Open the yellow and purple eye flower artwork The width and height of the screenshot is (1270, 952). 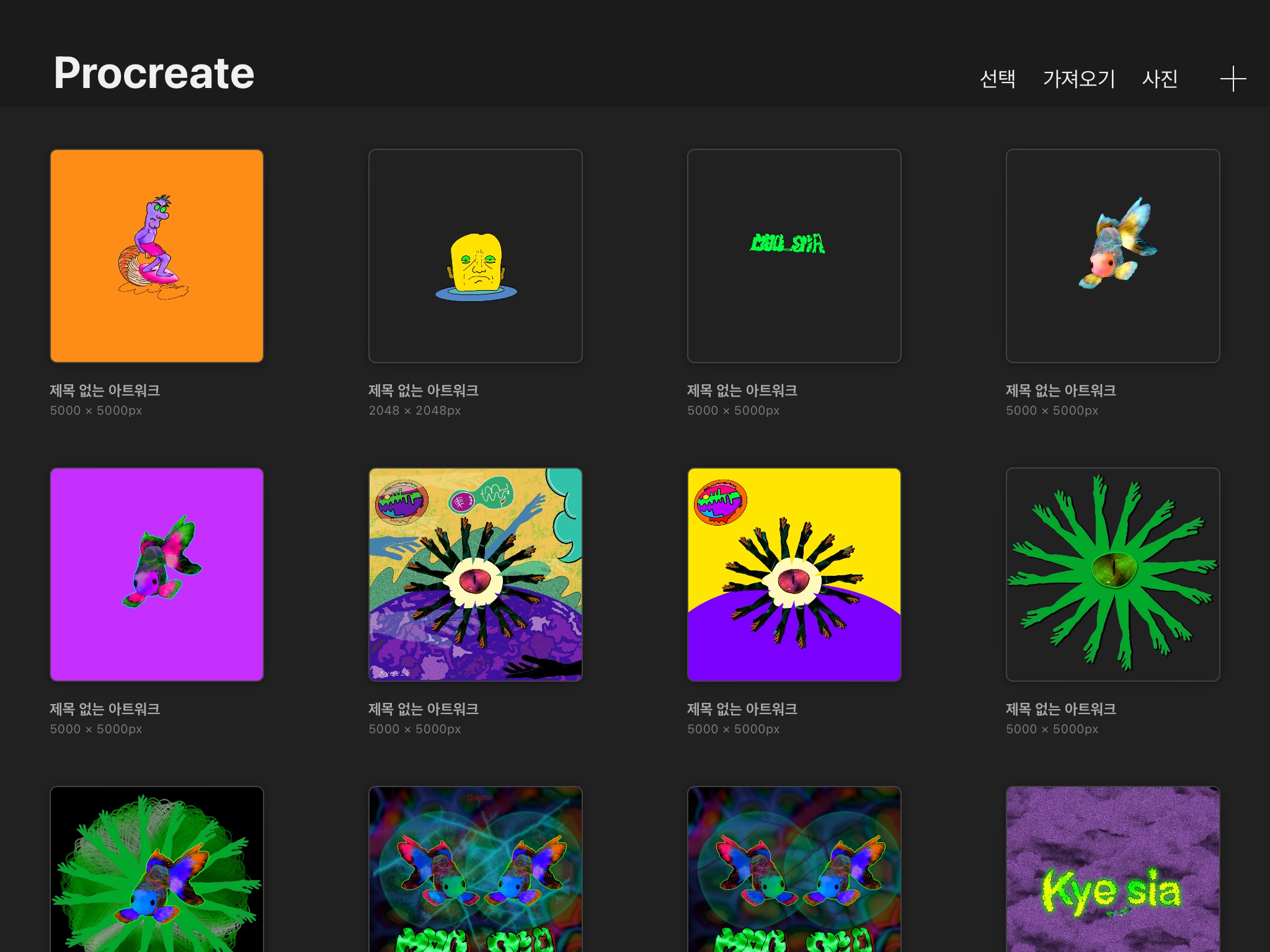794,574
